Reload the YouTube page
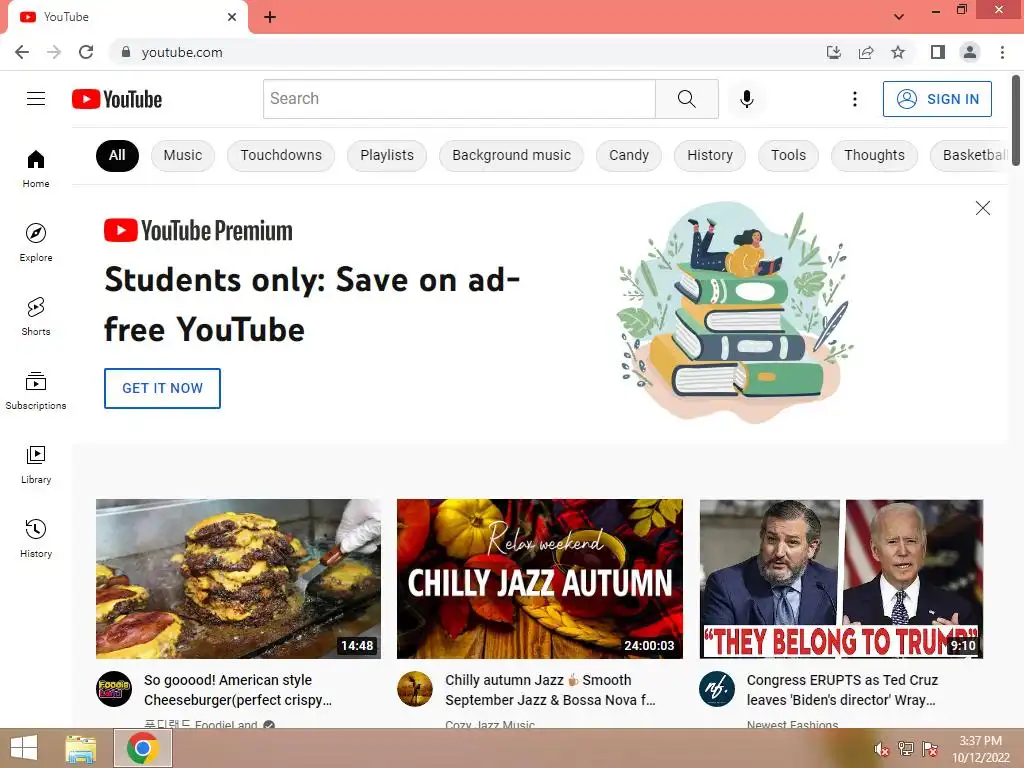The height and width of the screenshot is (768, 1024). tap(86, 52)
